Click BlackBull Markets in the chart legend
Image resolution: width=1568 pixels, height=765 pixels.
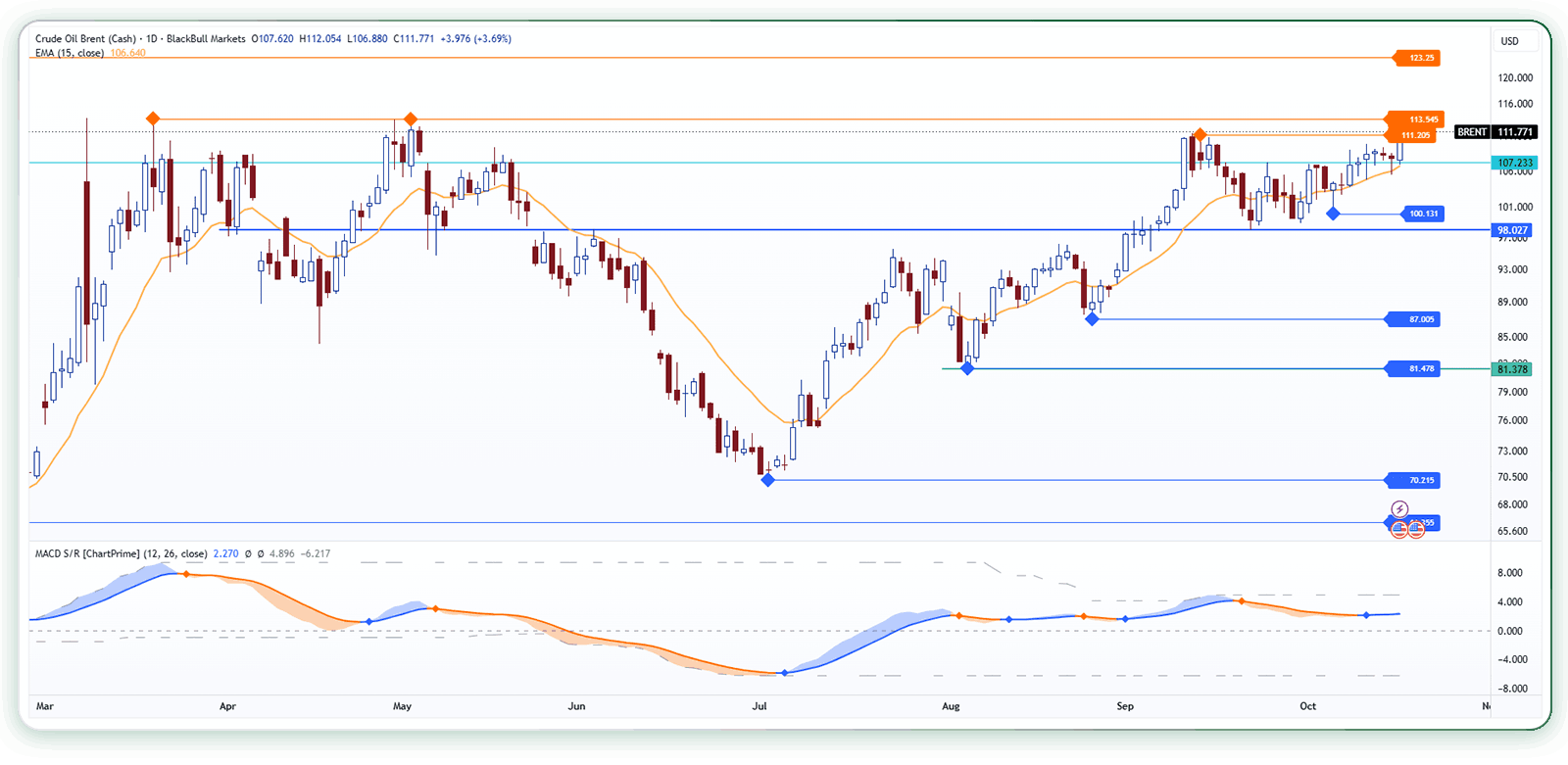point(206,39)
